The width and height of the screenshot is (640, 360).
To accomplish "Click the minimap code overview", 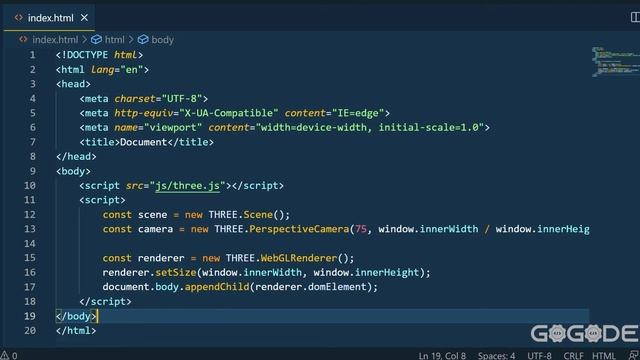I will pos(616,62).
